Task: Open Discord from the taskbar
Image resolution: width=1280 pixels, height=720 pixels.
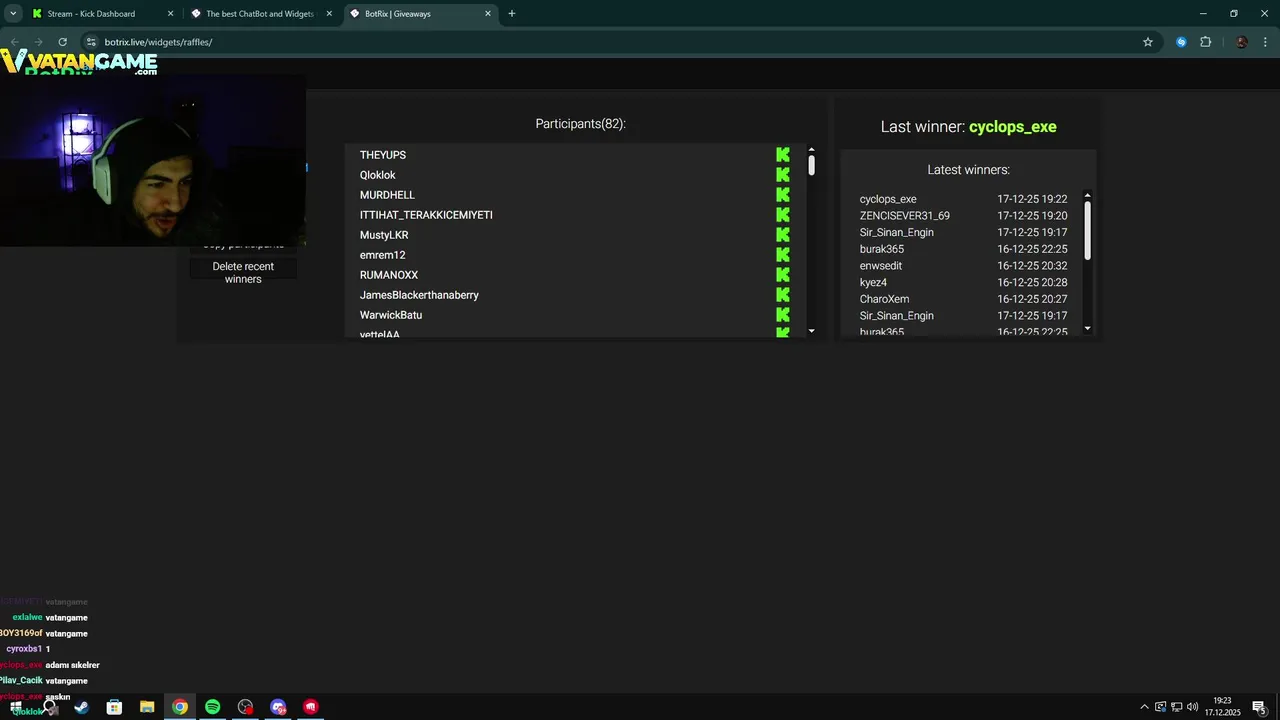Action: tap(278, 707)
